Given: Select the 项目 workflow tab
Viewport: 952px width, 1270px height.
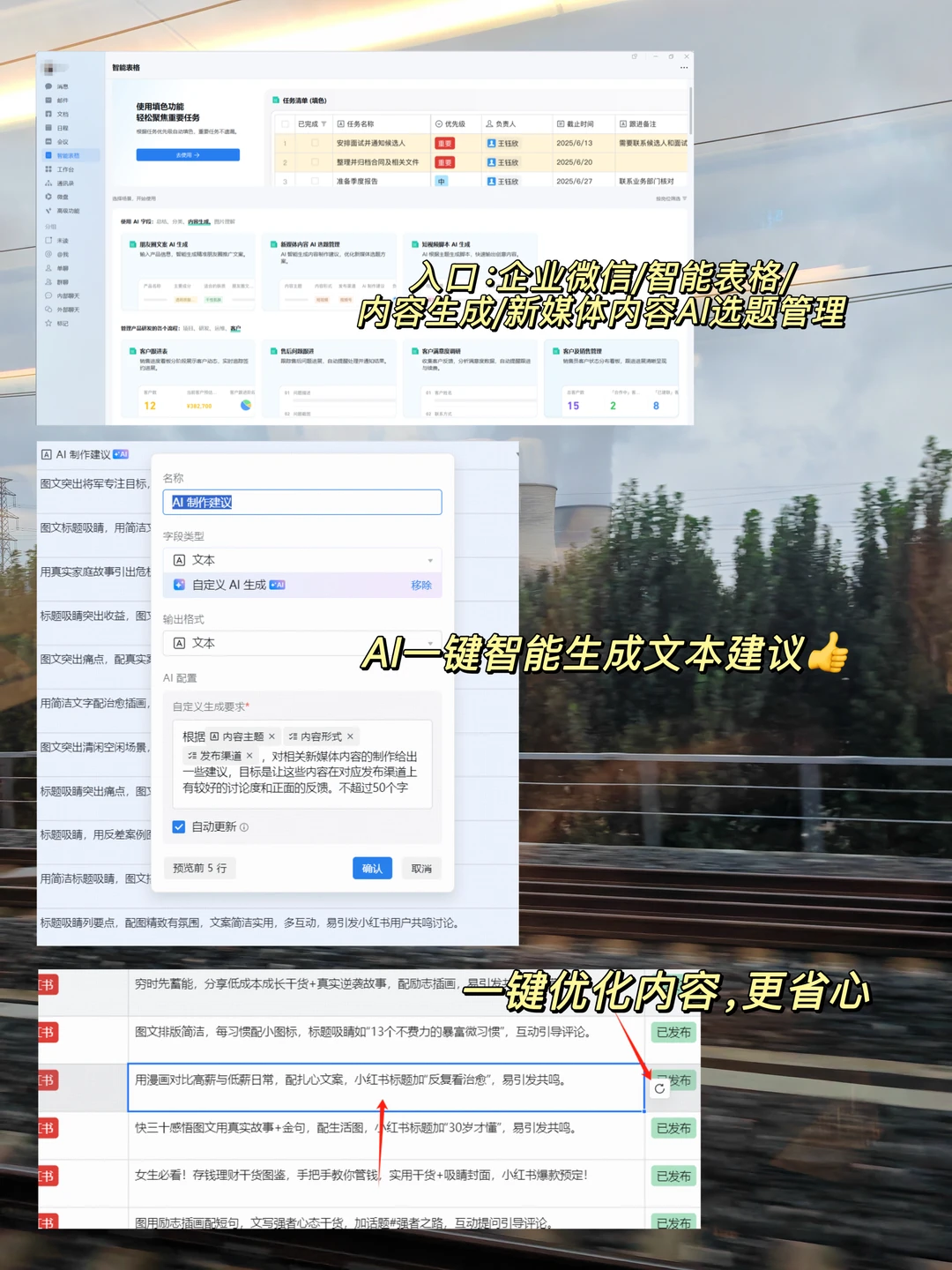Looking at the screenshot, I should click(188, 329).
